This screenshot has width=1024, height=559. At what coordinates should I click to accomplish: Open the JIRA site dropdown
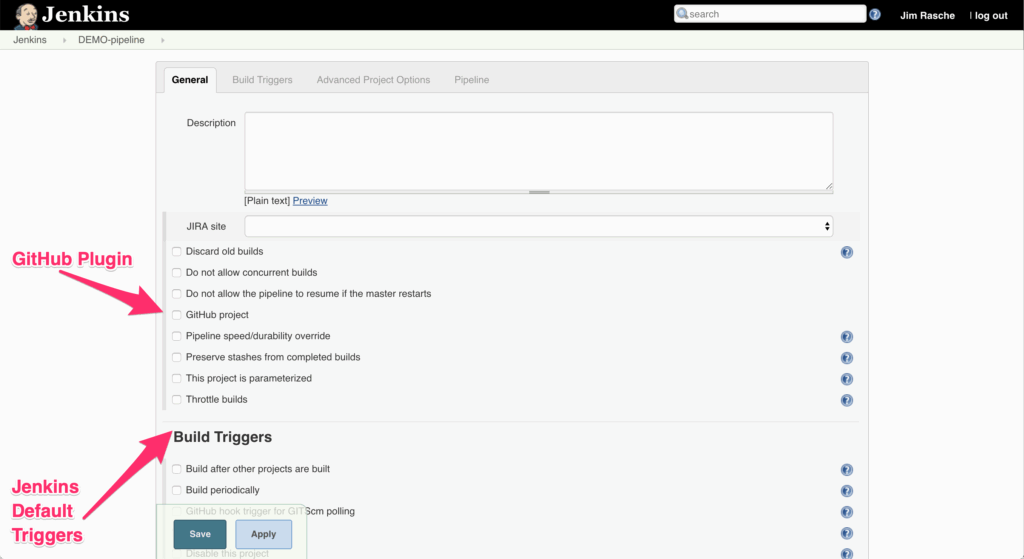coord(539,226)
